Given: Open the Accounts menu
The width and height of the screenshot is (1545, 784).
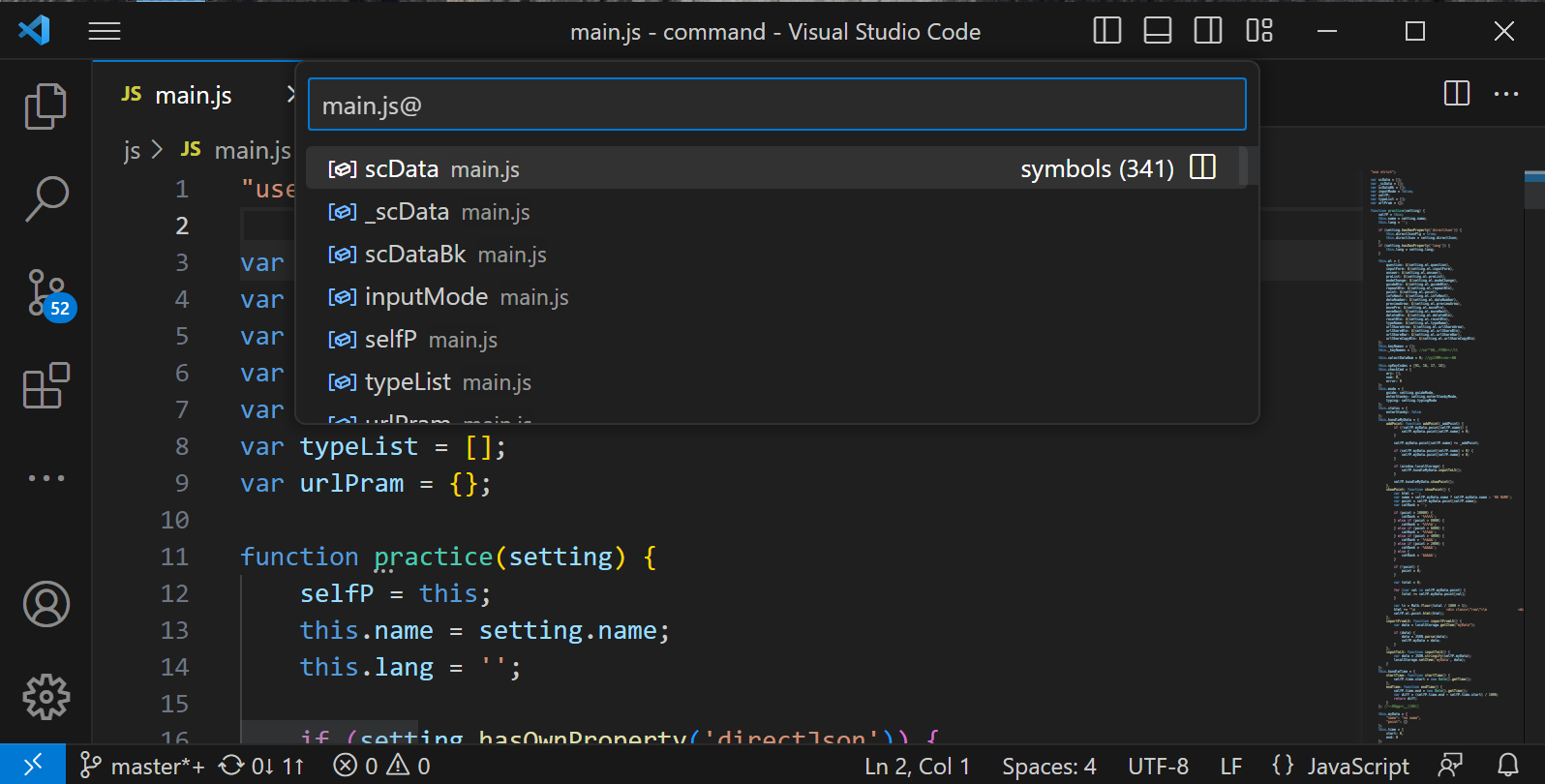Looking at the screenshot, I should tap(45, 604).
